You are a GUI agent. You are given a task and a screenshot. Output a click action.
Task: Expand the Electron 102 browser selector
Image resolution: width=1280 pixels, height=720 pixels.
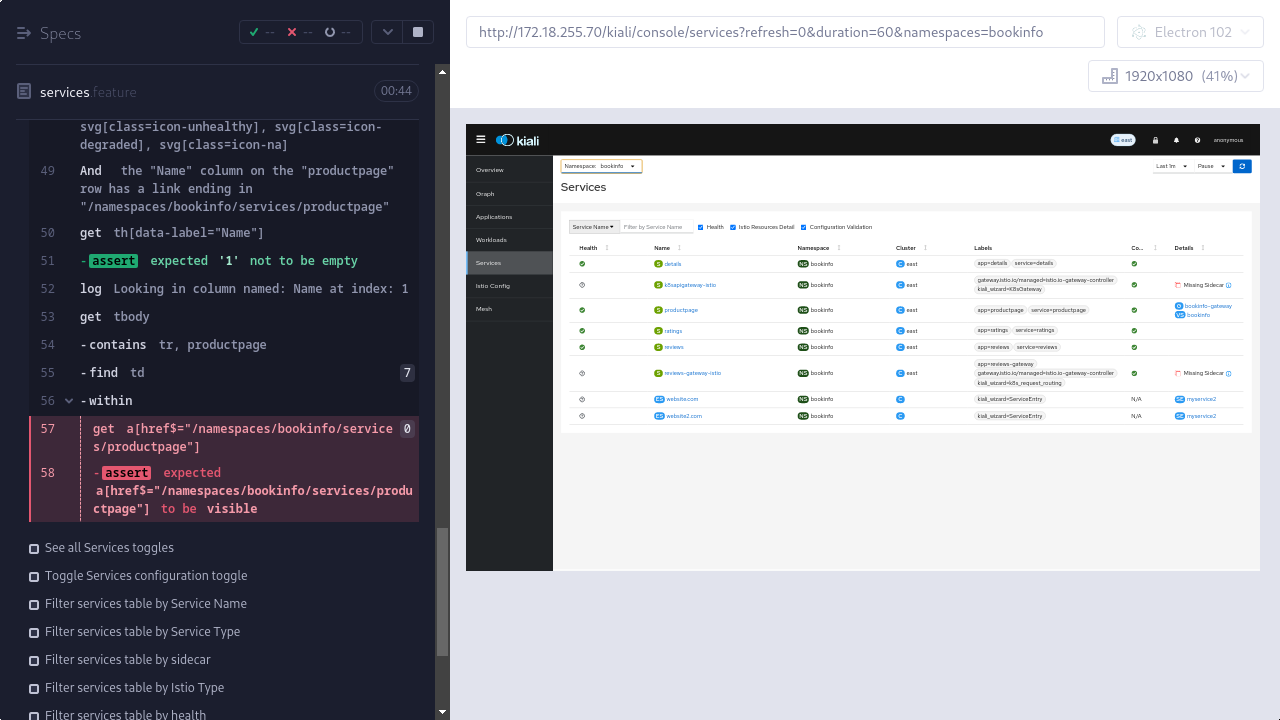[x=1190, y=32]
